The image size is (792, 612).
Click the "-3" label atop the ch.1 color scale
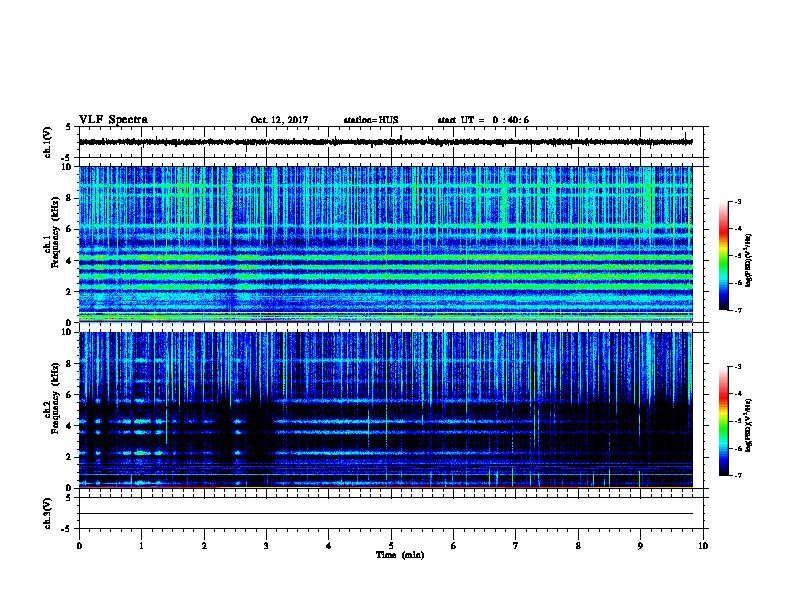[737, 201]
